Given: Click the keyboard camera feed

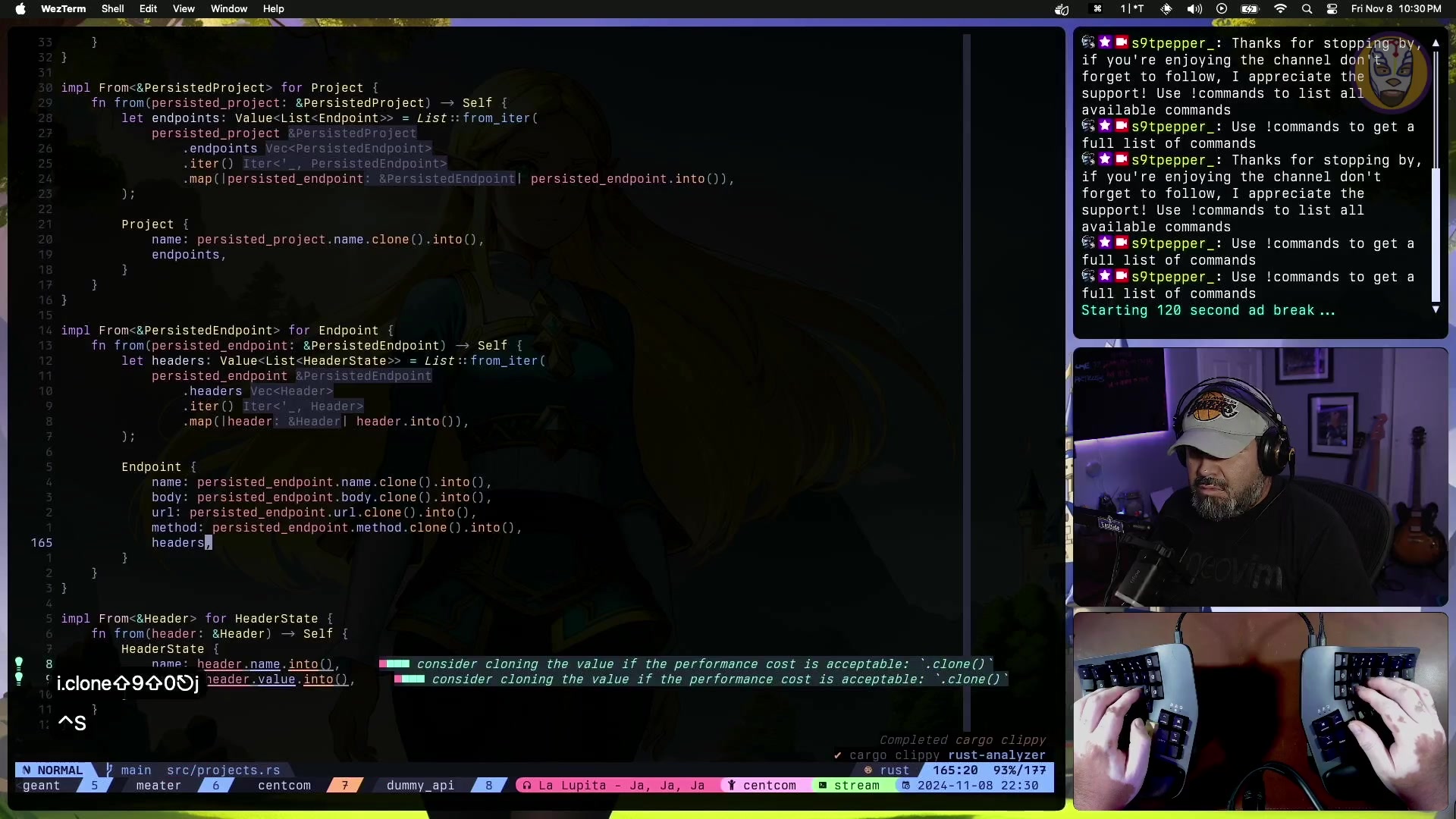Looking at the screenshot, I should click(x=1260, y=711).
